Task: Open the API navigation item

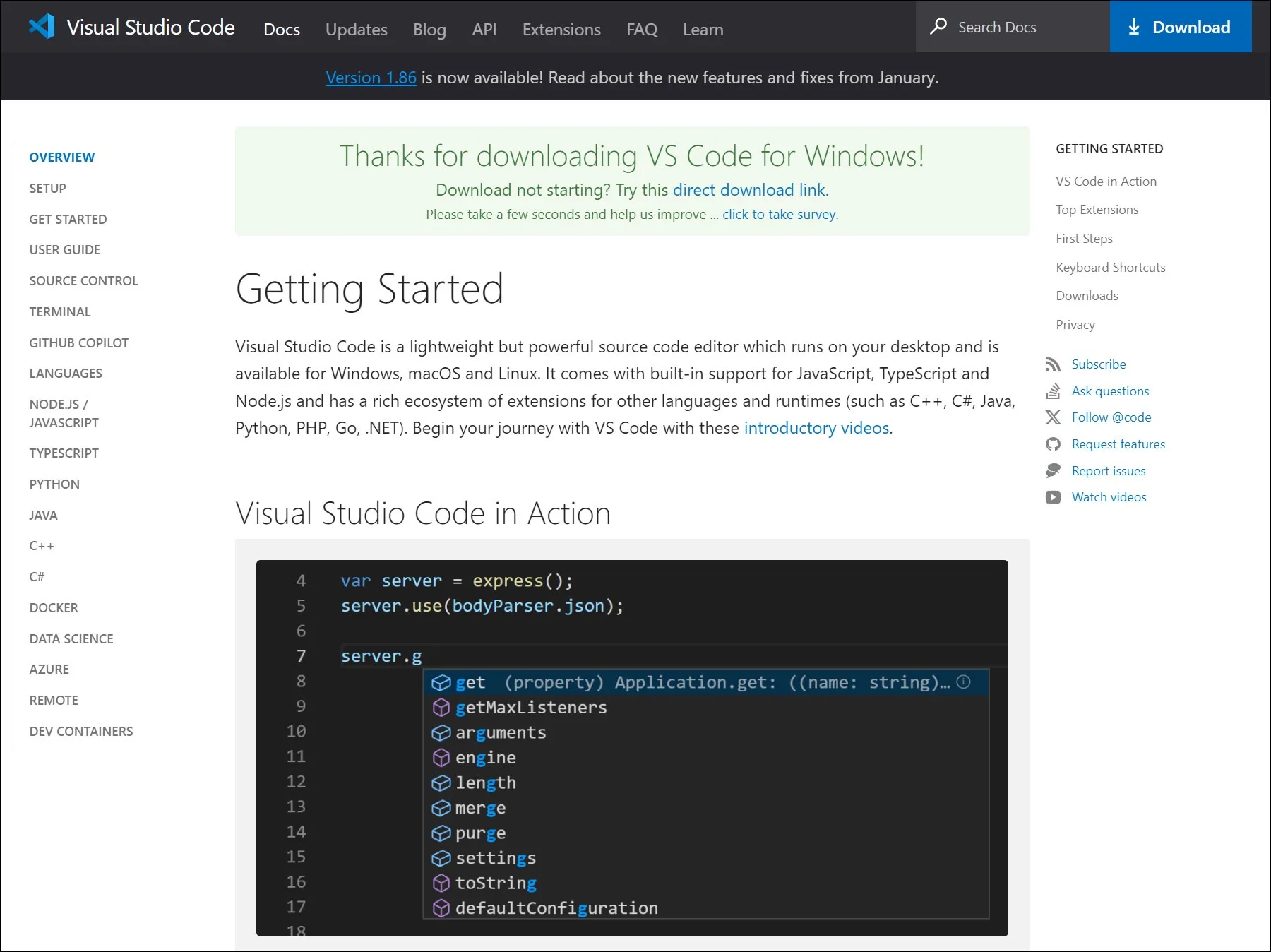Action: pos(484,30)
